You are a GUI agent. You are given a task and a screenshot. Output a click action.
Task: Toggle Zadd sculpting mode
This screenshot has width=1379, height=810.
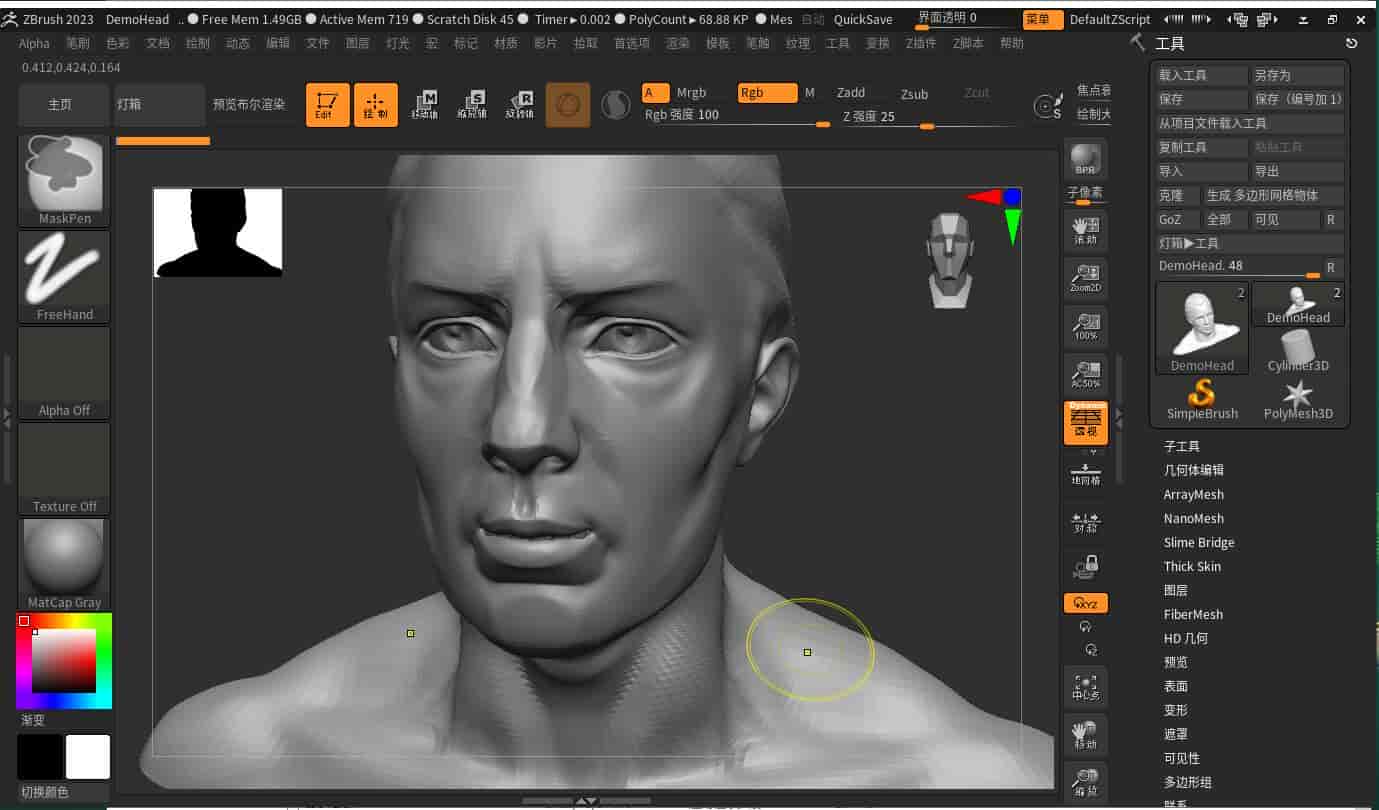(x=851, y=92)
